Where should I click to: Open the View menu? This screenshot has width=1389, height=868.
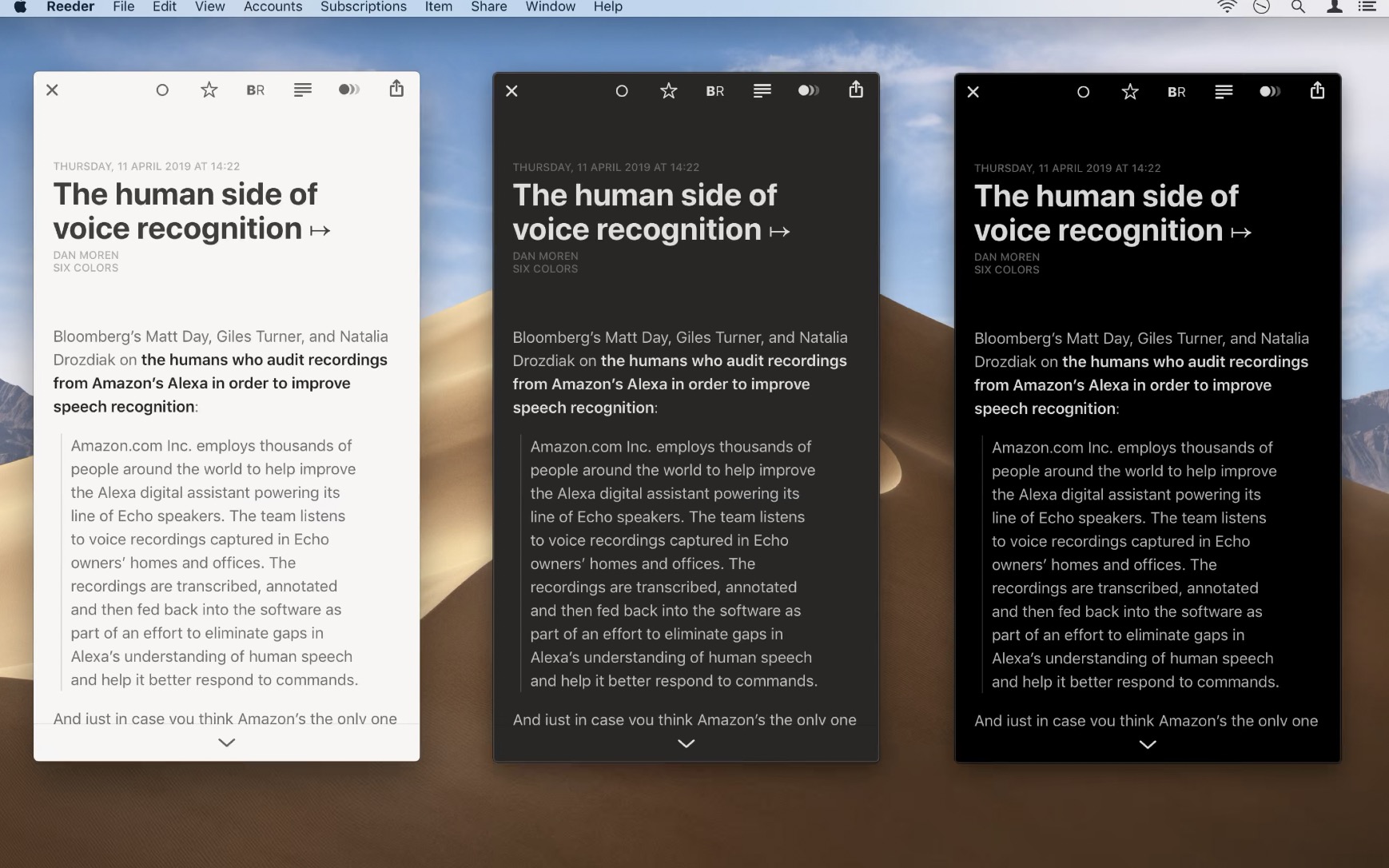(210, 7)
